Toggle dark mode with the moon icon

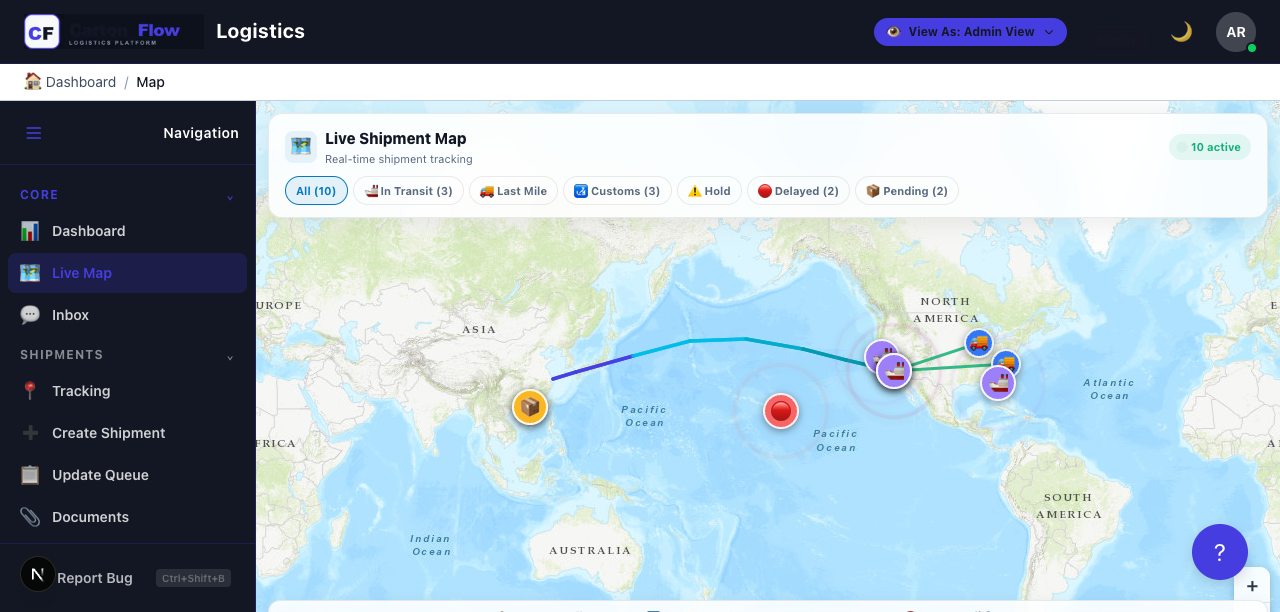pos(1180,31)
